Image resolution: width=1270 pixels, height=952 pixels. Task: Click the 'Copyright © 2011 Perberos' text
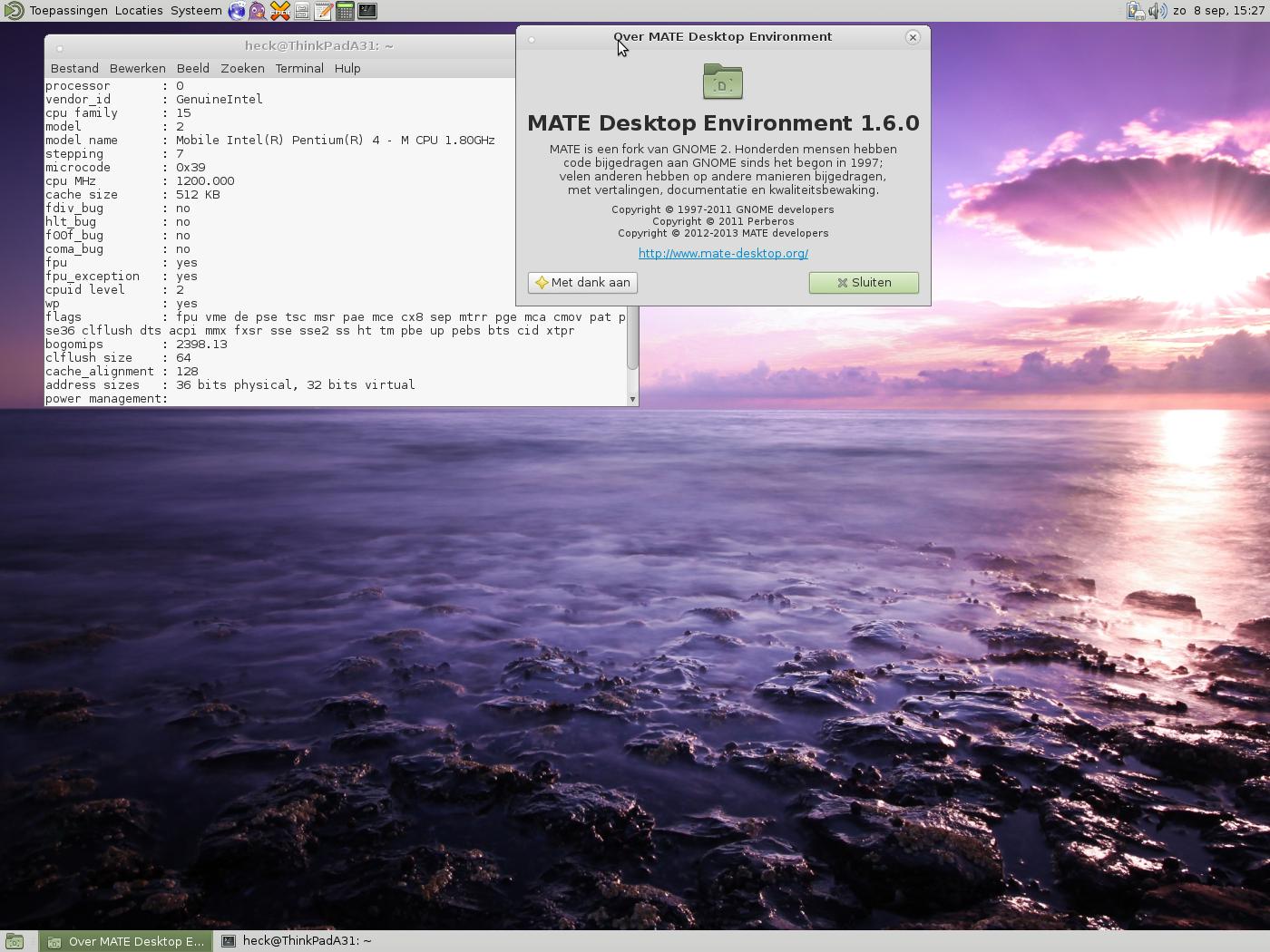pos(723,221)
